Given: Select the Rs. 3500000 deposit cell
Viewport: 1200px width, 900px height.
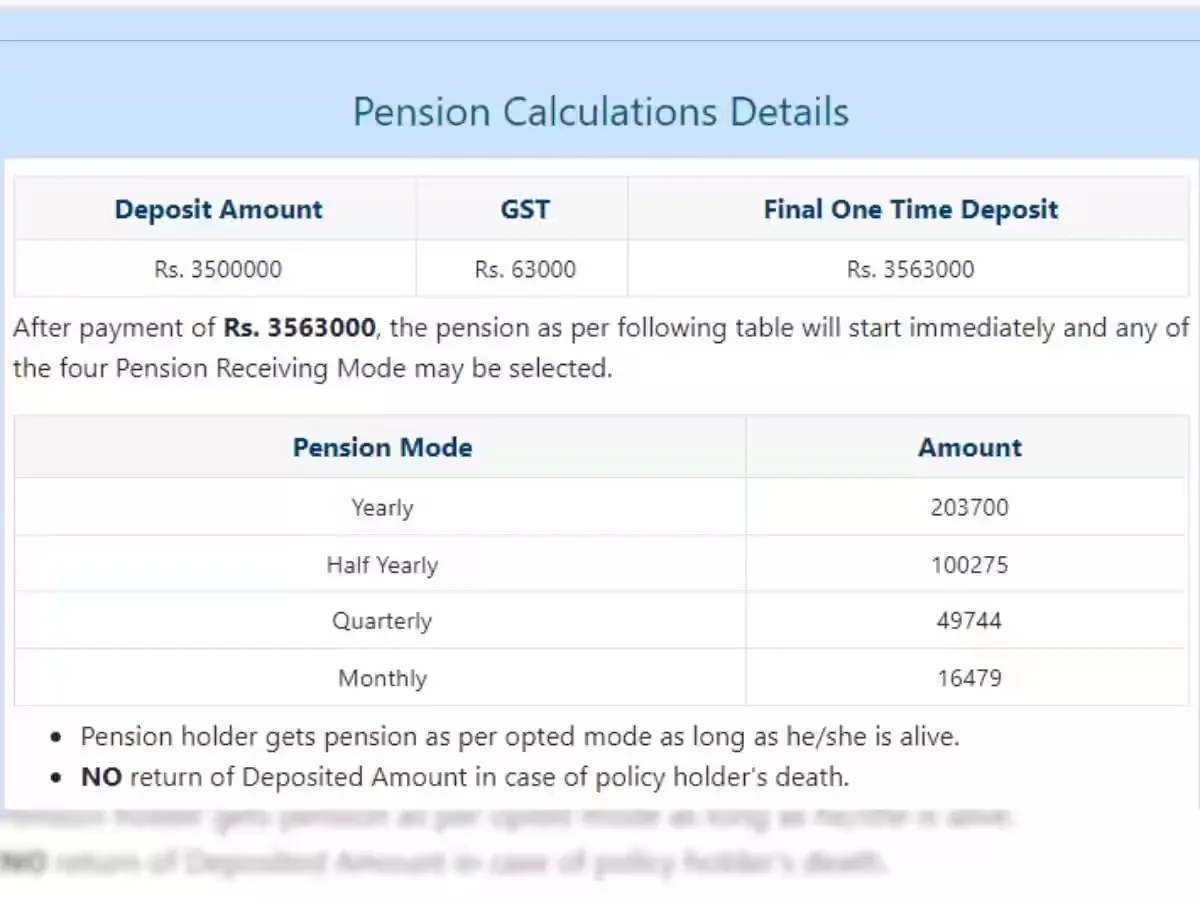Looking at the screenshot, I should (x=218, y=269).
